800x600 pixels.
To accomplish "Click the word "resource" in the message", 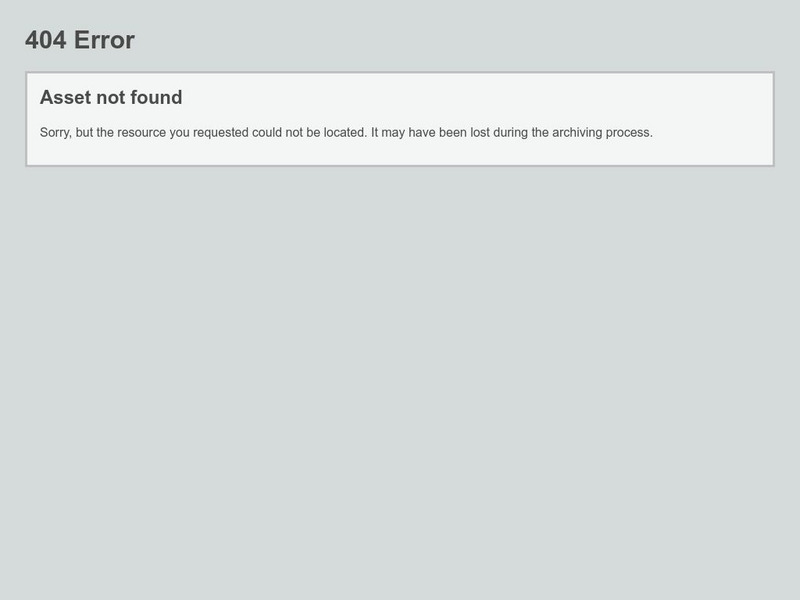I will point(141,133).
